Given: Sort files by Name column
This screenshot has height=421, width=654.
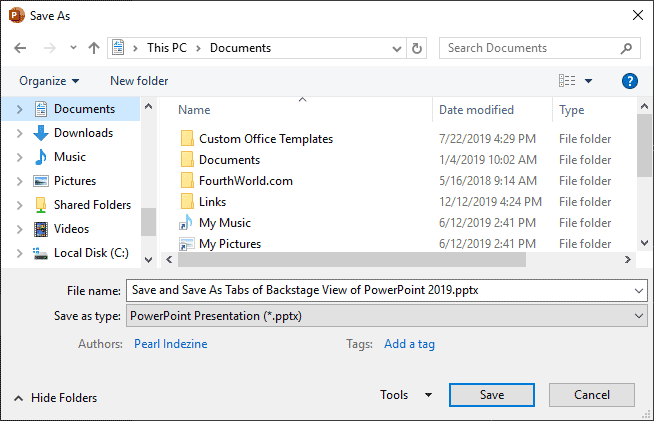Looking at the screenshot, I should coord(194,110).
